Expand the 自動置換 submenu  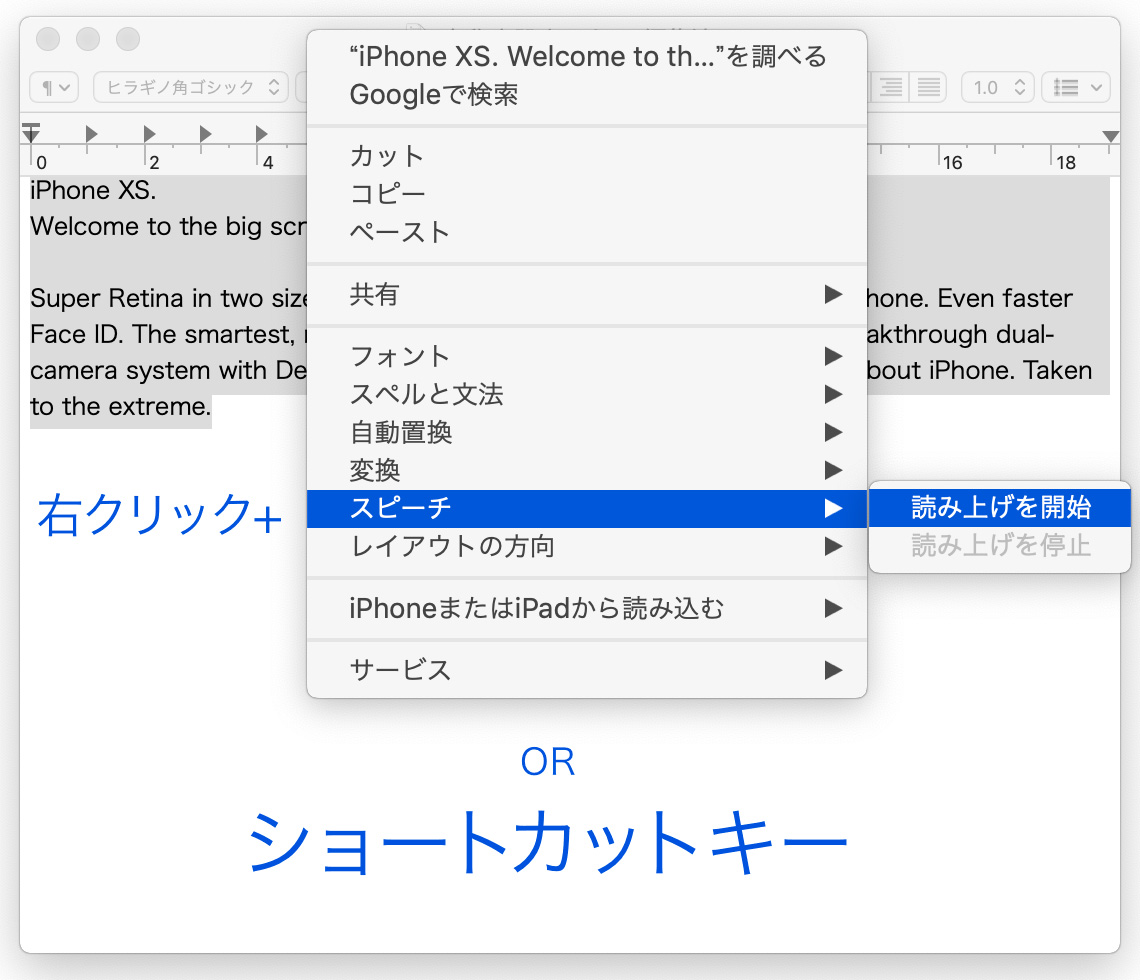point(587,433)
